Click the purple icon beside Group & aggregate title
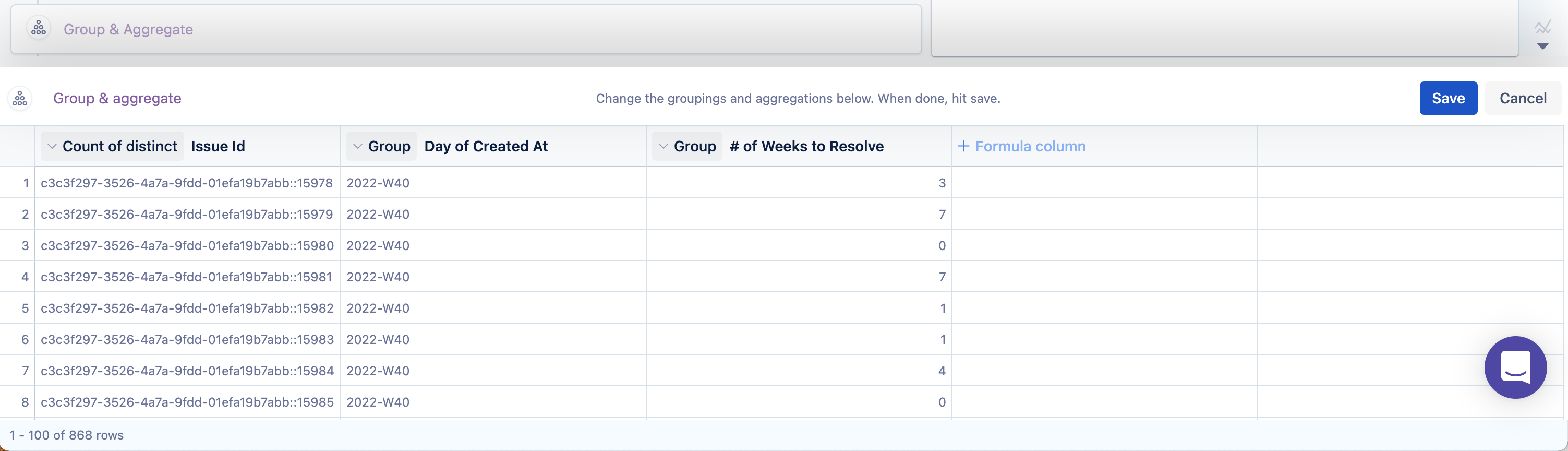Viewport: 1568px width, 451px height. pos(20,98)
